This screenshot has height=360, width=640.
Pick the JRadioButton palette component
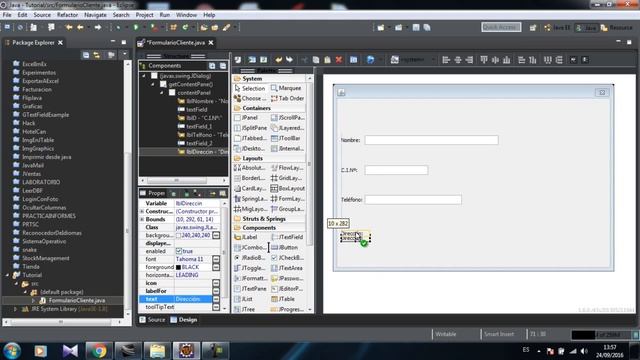[249, 258]
